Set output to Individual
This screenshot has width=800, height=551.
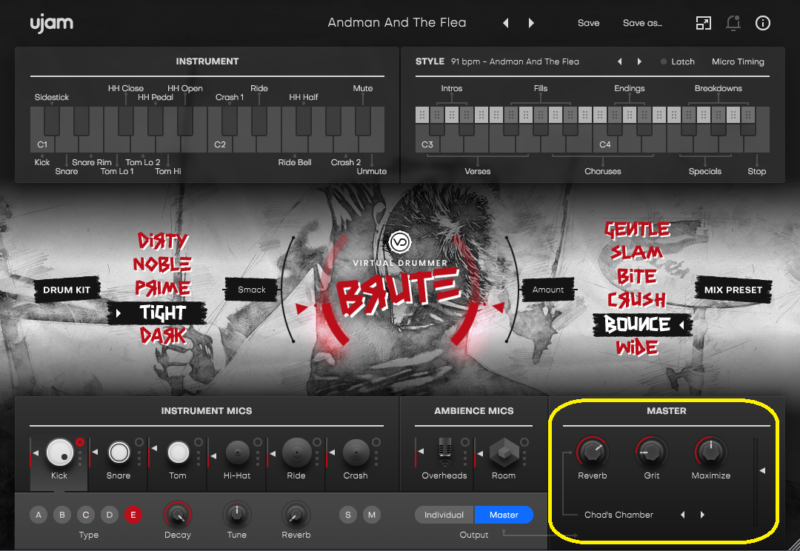(444, 515)
